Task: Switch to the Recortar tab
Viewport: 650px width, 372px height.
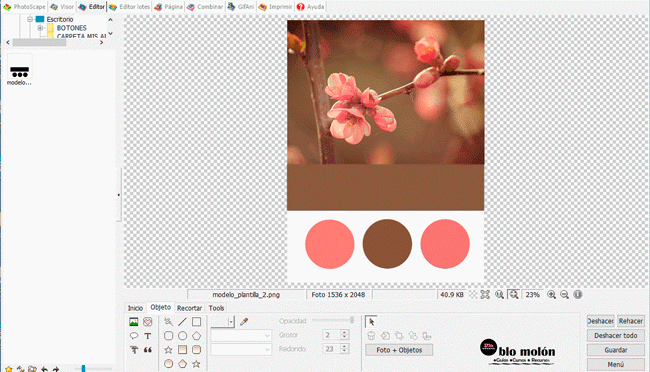Action: (x=189, y=308)
